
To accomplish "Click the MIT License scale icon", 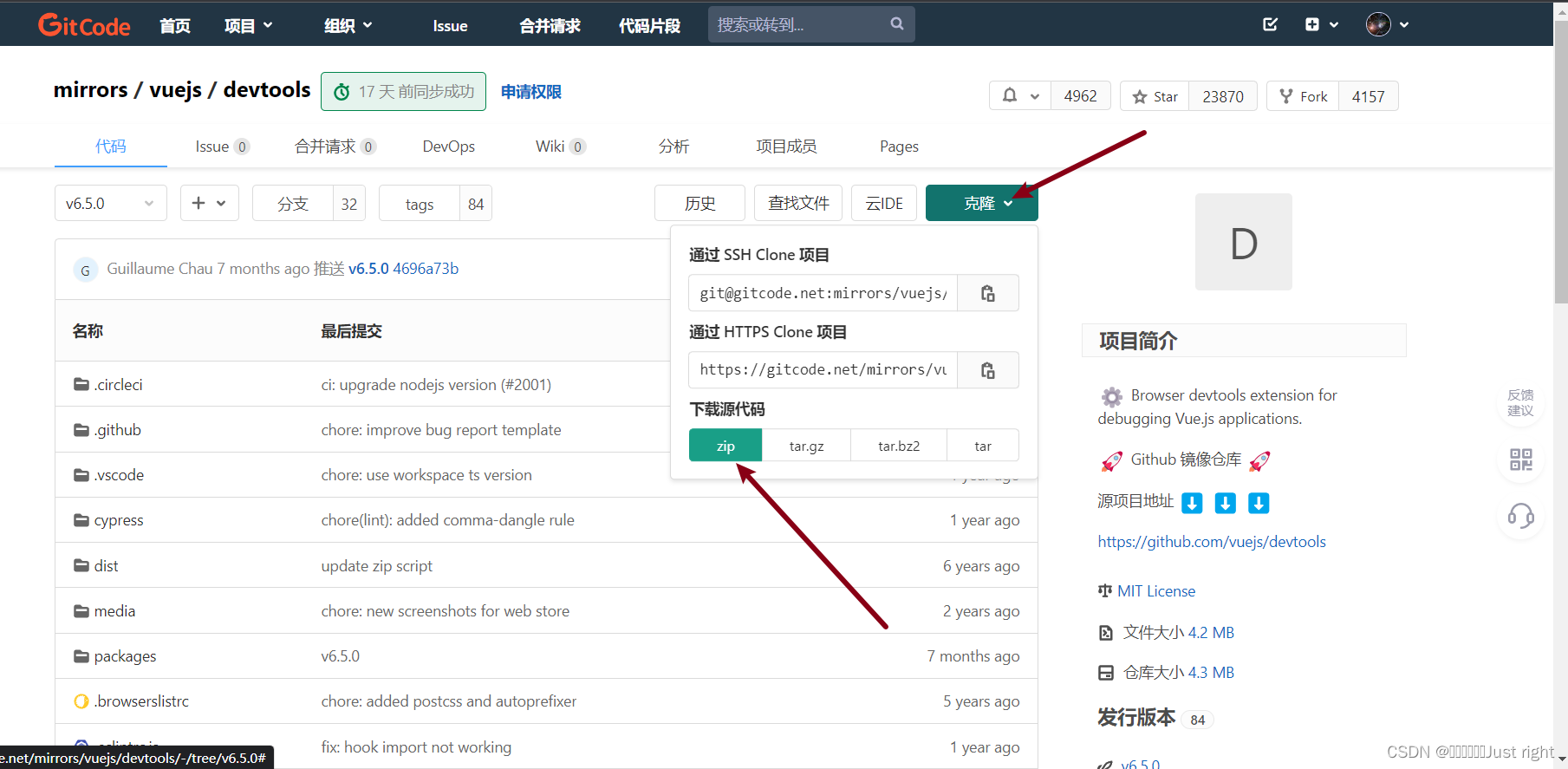I will [x=1104, y=591].
